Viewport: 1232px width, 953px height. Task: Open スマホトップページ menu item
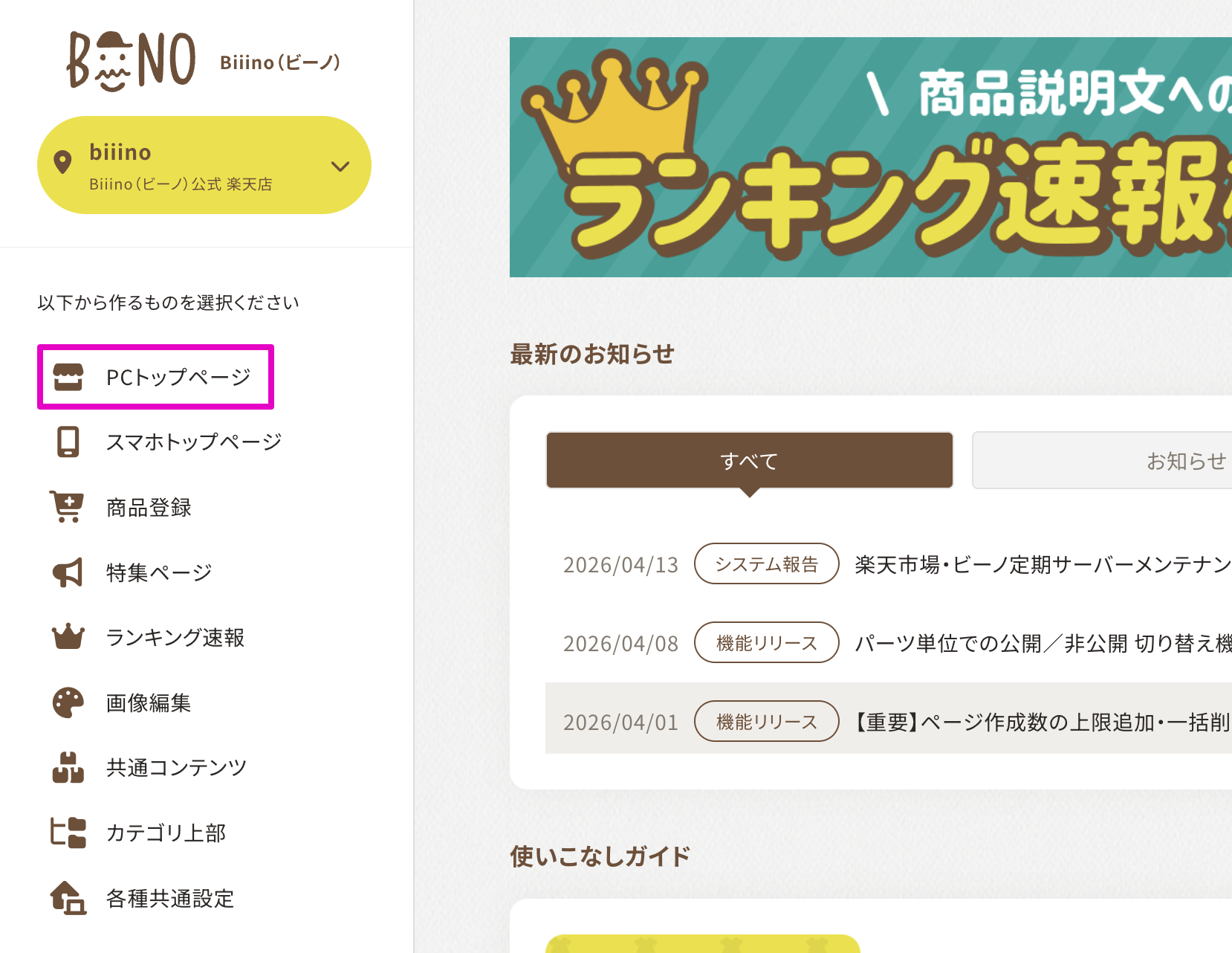click(x=193, y=442)
